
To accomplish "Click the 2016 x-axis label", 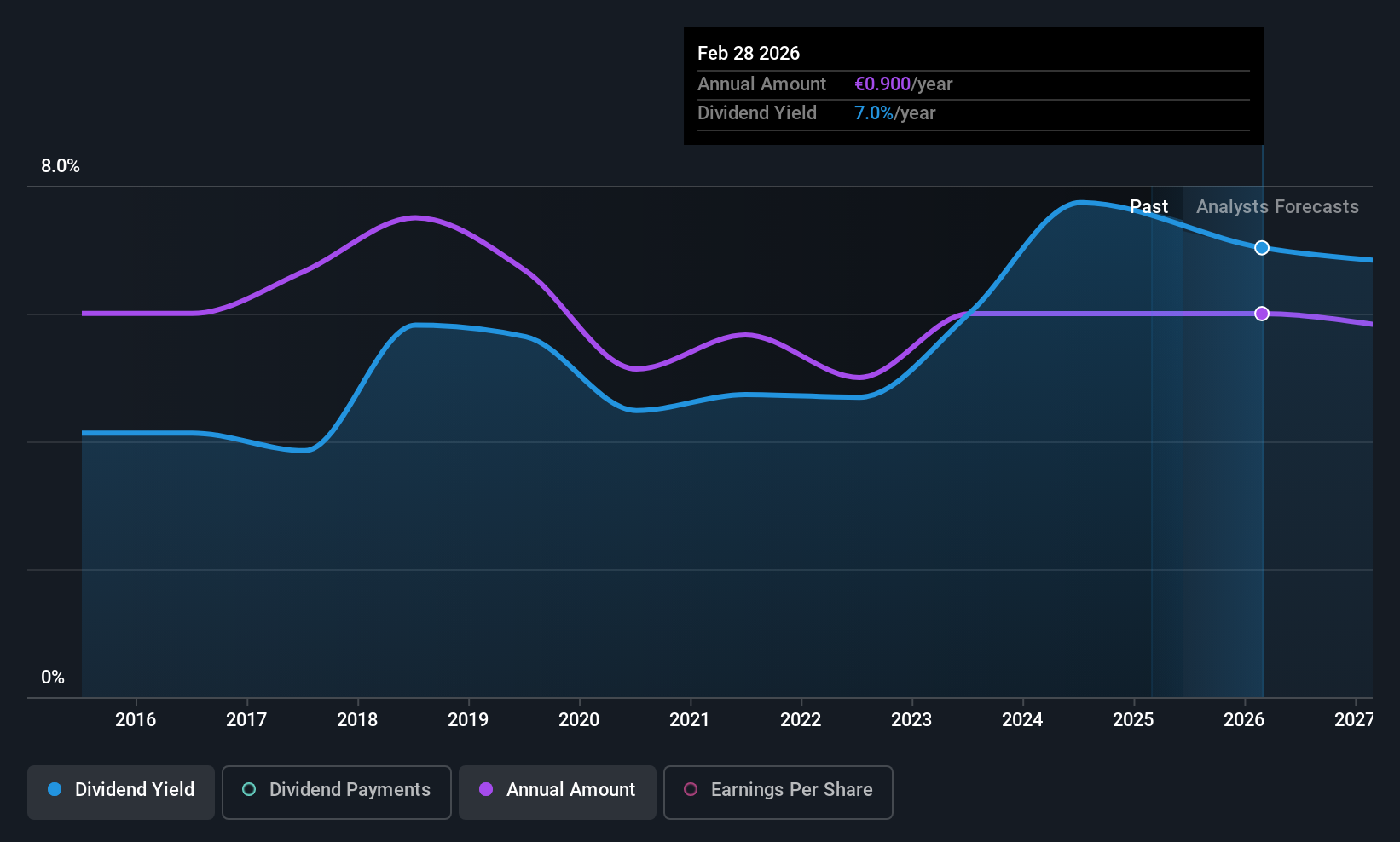I will tap(136, 720).
